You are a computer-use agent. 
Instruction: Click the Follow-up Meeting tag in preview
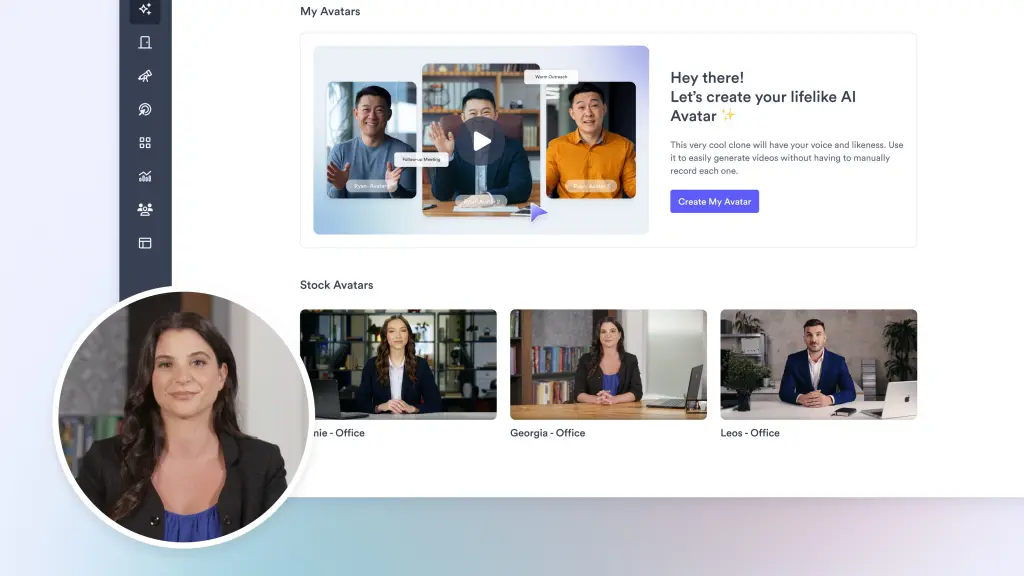coord(421,159)
